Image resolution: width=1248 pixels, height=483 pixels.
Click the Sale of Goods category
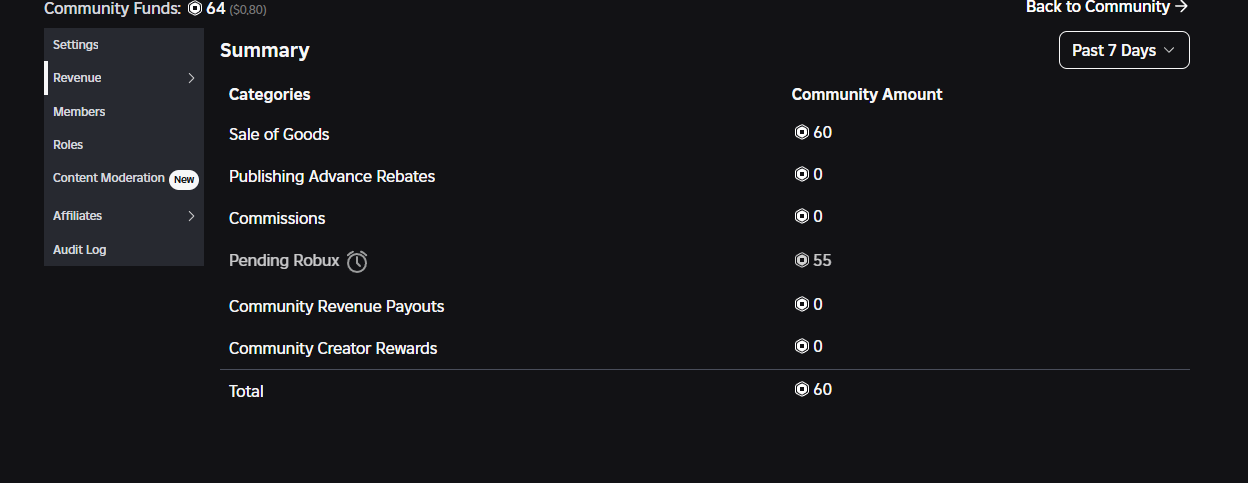(279, 134)
